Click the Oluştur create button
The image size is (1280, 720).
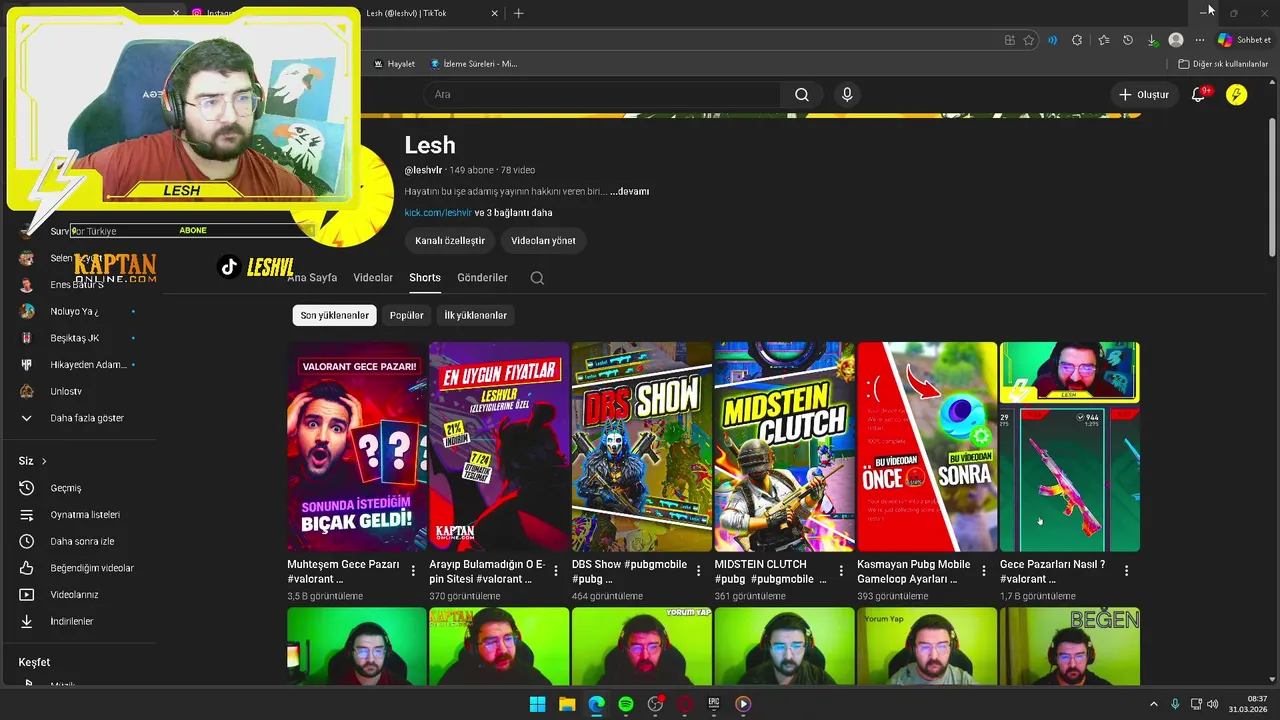click(x=1143, y=95)
